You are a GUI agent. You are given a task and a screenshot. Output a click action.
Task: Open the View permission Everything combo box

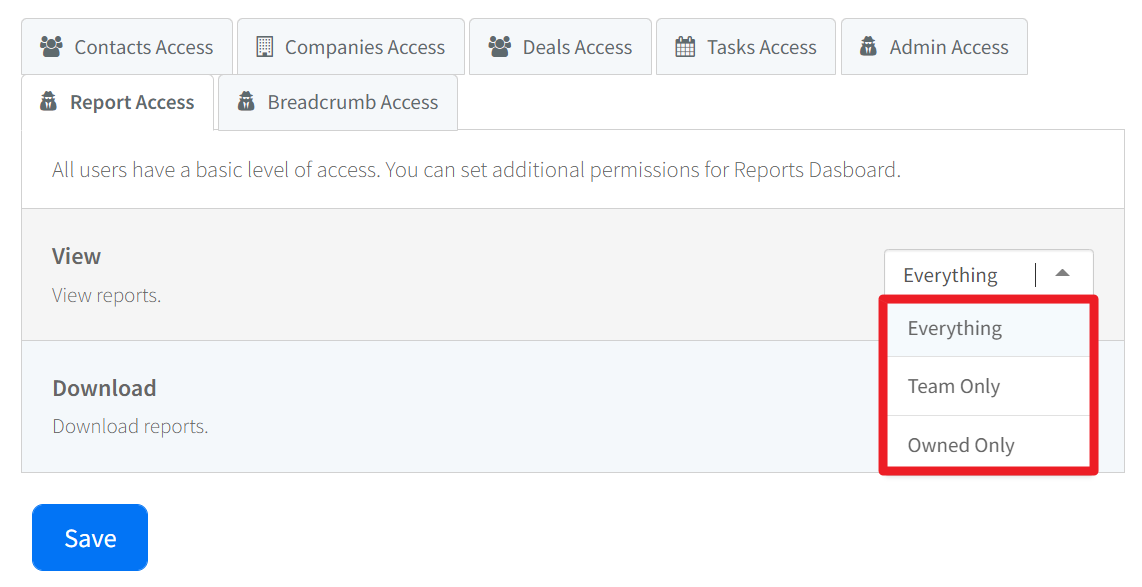click(x=950, y=274)
